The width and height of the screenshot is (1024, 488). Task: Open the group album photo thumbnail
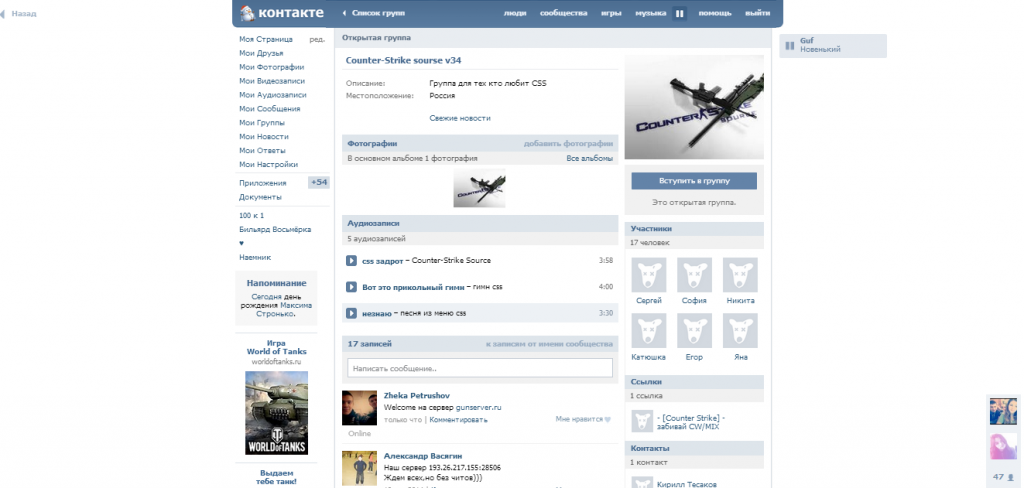pyautogui.click(x=479, y=187)
